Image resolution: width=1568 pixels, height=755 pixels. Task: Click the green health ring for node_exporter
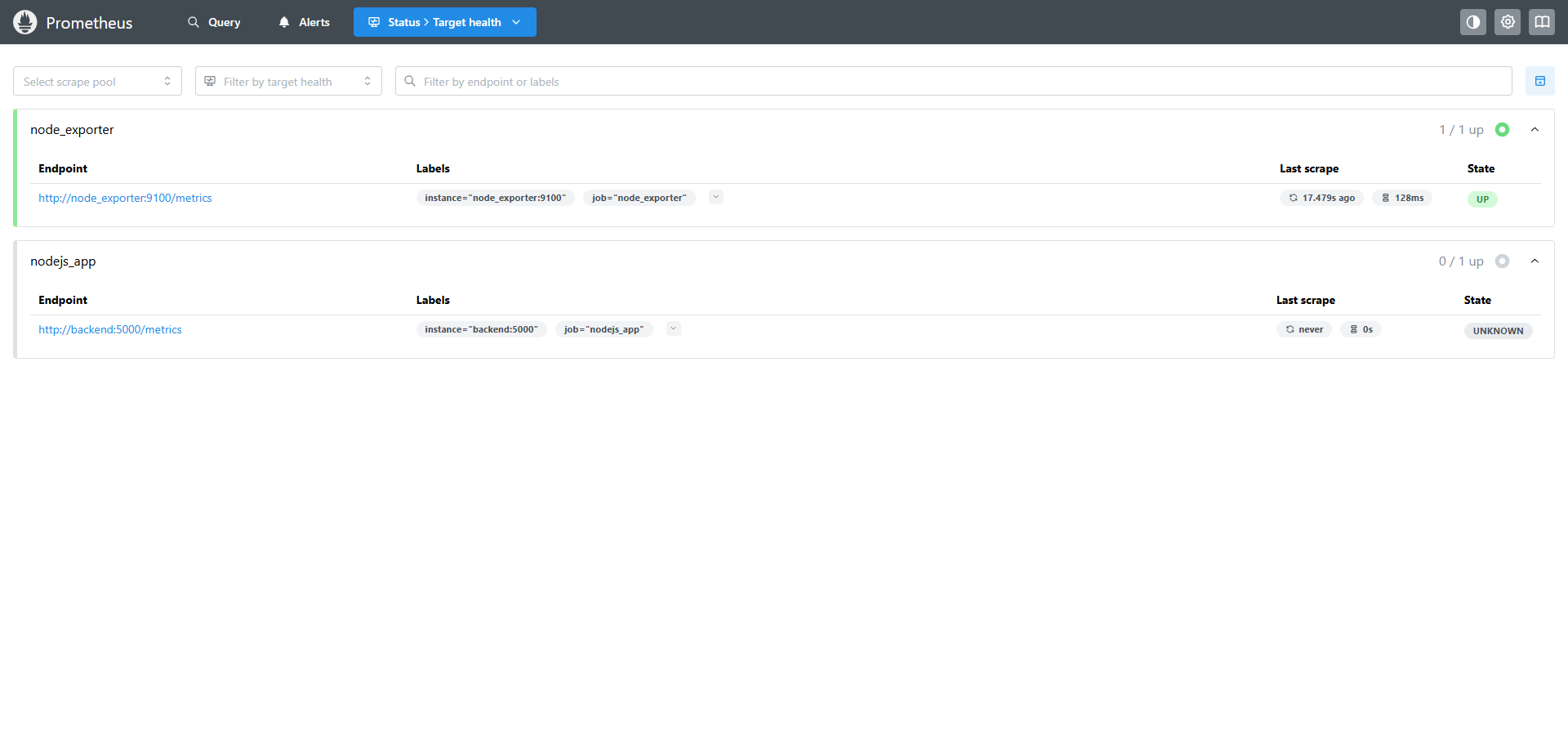[x=1502, y=129]
